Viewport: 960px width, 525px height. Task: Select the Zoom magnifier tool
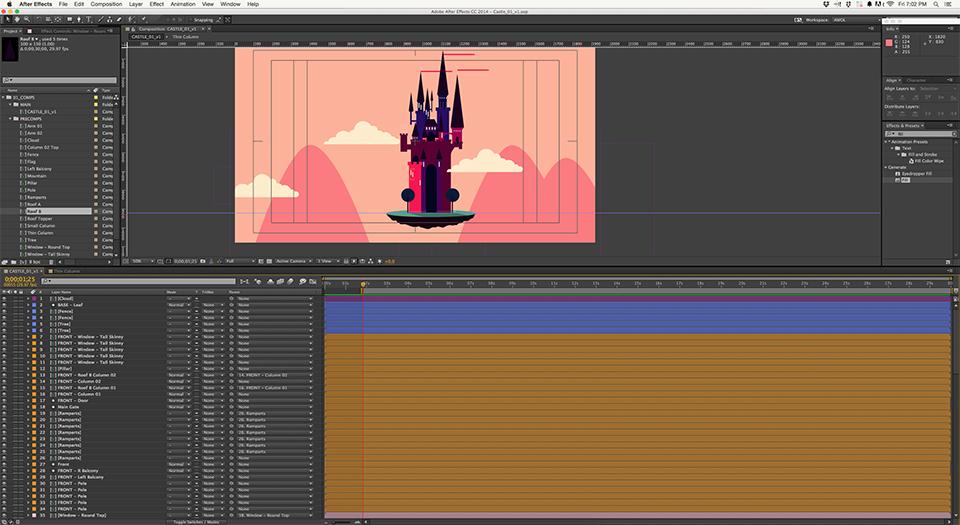coord(27,20)
